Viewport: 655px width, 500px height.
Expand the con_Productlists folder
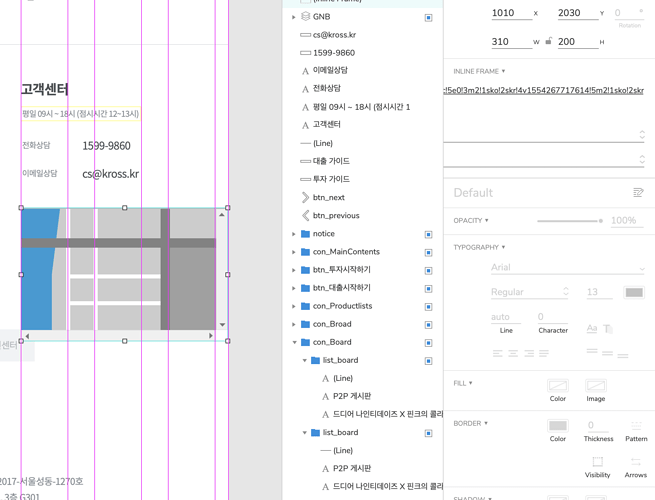(x=294, y=306)
